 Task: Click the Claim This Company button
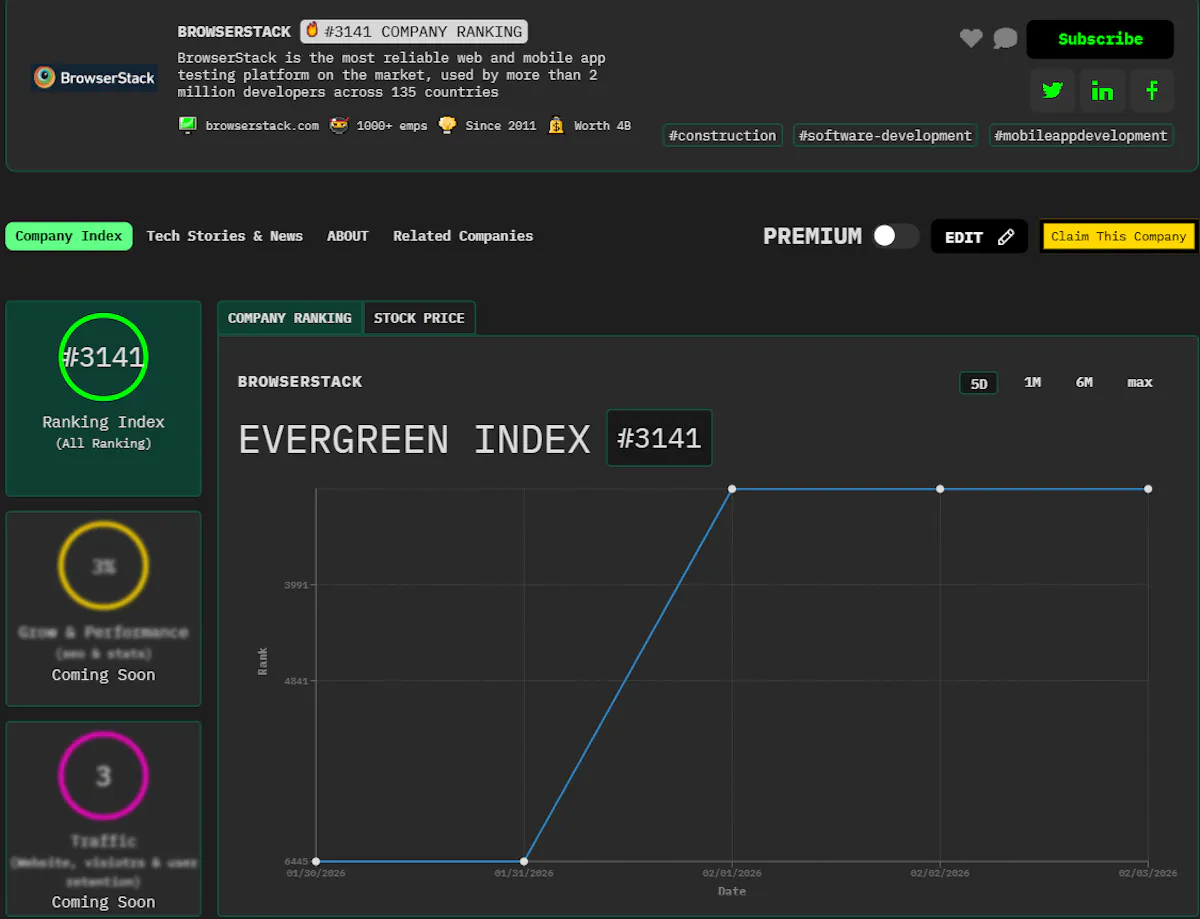coord(1118,236)
